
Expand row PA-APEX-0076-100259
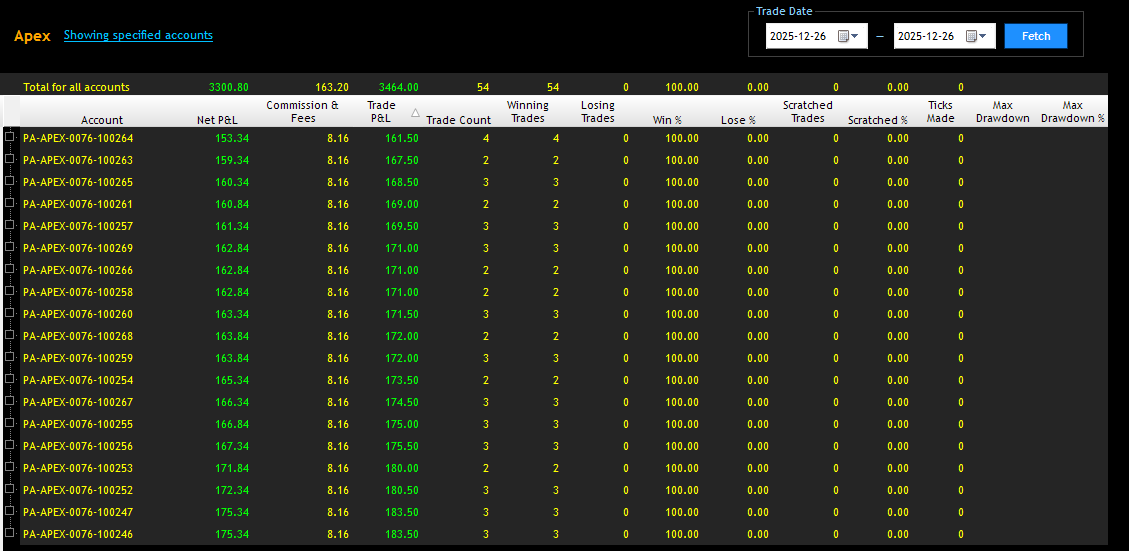(x=9, y=357)
